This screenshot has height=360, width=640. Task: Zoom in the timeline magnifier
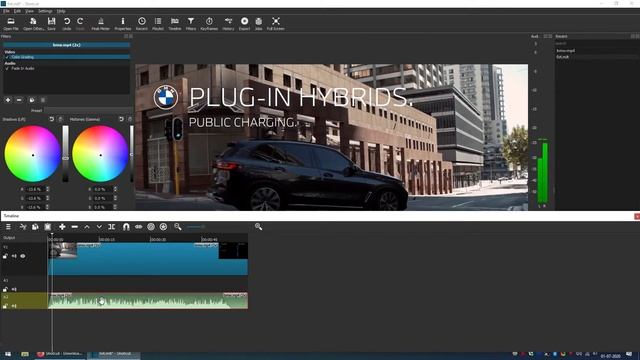pos(258,227)
